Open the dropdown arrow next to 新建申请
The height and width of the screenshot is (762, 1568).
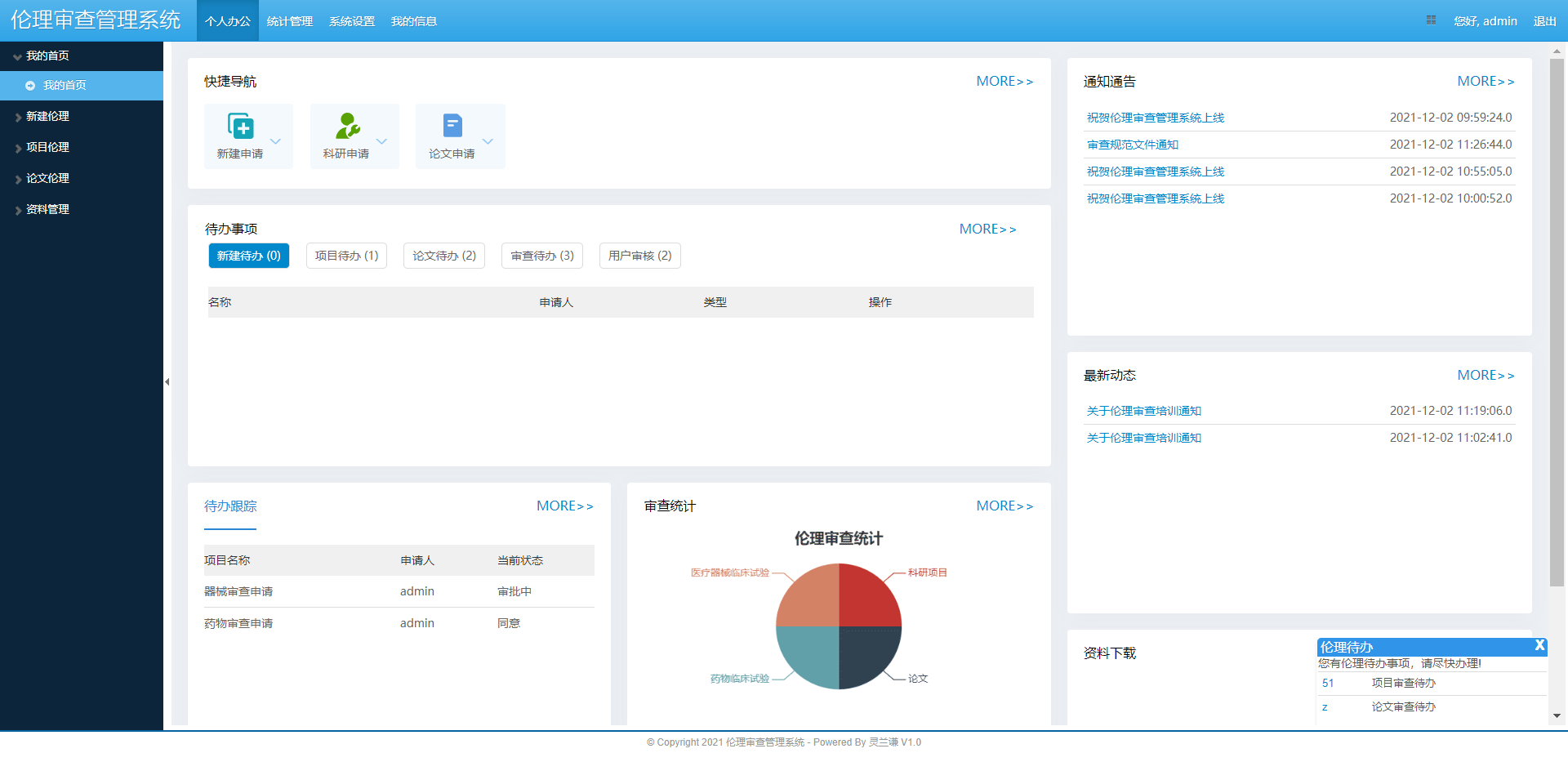(x=276, y=141)
